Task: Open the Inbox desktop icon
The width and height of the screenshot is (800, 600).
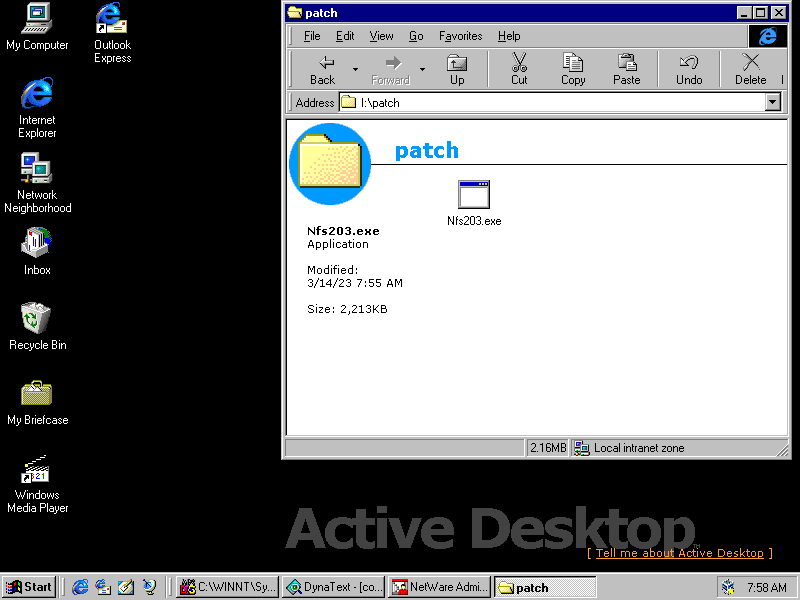Action: click(37, 252)
